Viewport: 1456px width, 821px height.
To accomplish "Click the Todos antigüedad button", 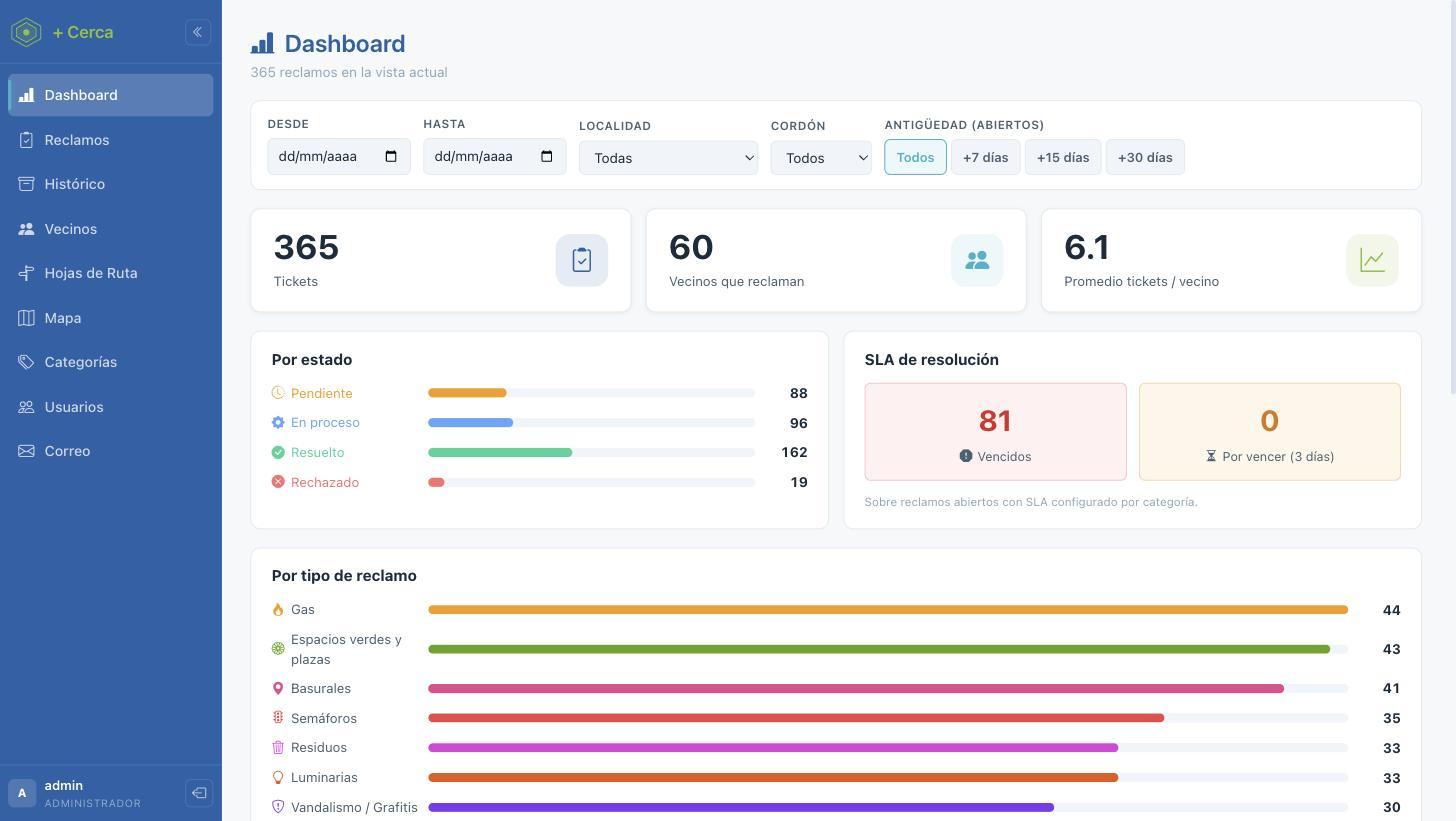I will 915,157.
